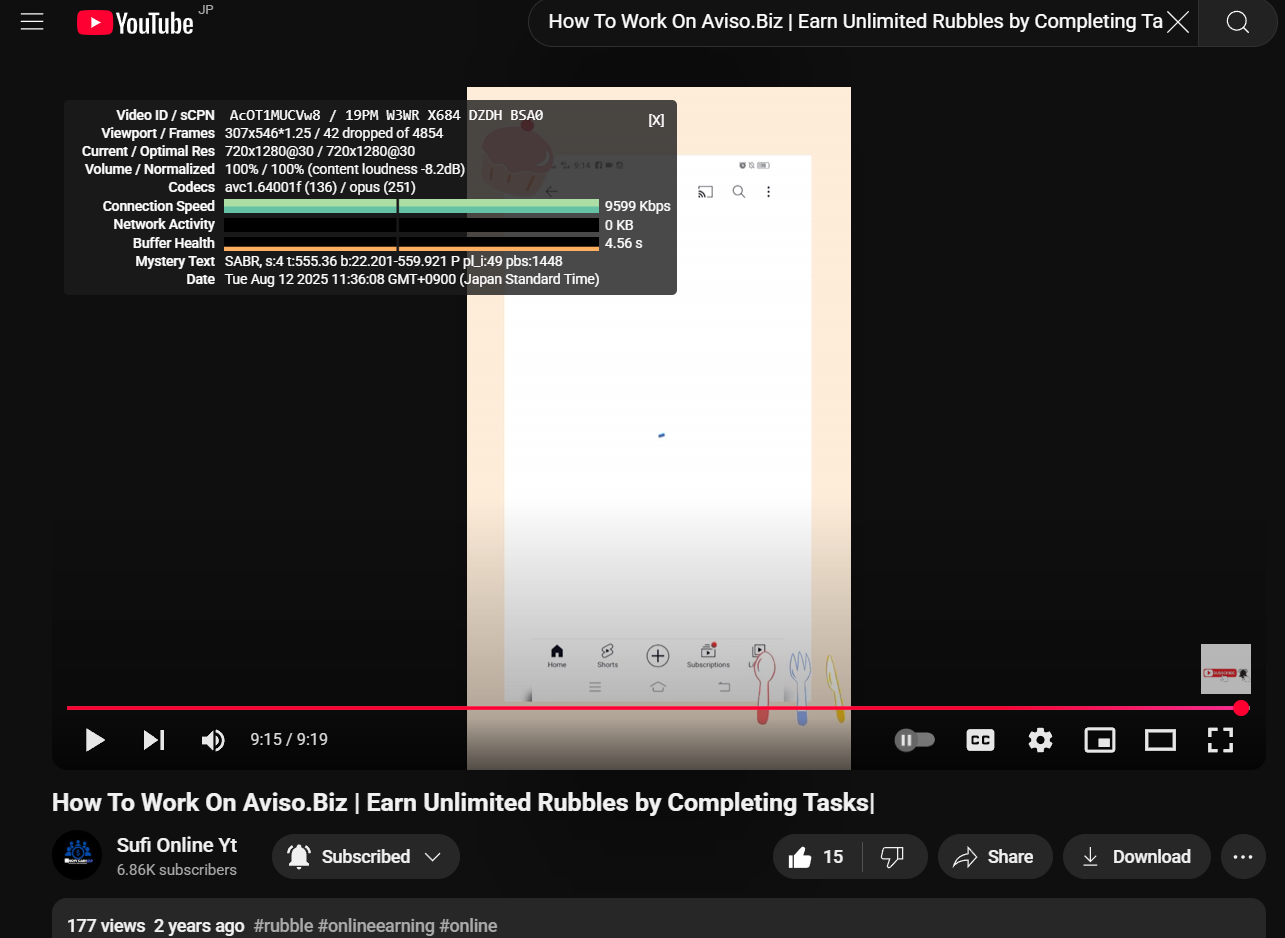
Task: Click the Buffer Health 4.56 s value
Action: (624, 243)
